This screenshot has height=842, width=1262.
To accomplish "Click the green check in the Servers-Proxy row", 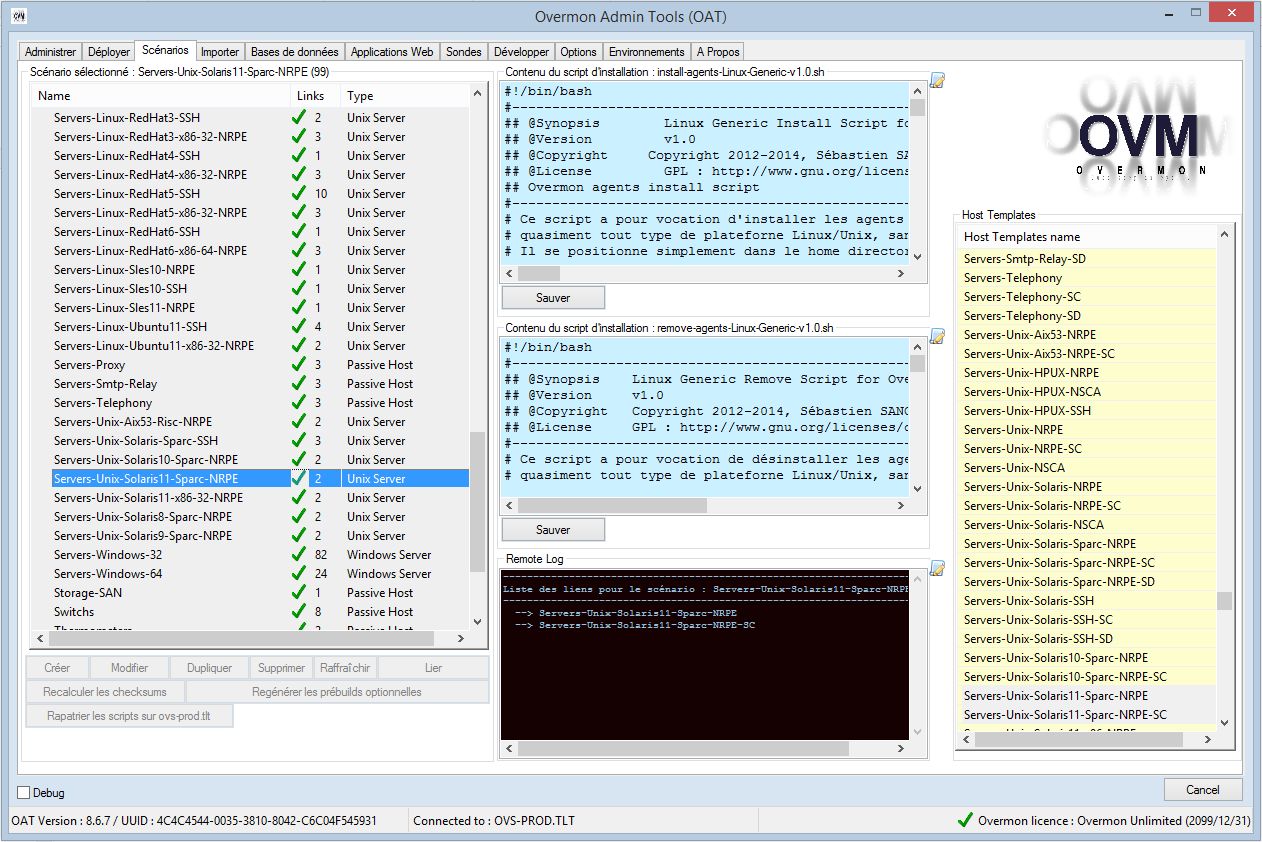I will [298, 365].
